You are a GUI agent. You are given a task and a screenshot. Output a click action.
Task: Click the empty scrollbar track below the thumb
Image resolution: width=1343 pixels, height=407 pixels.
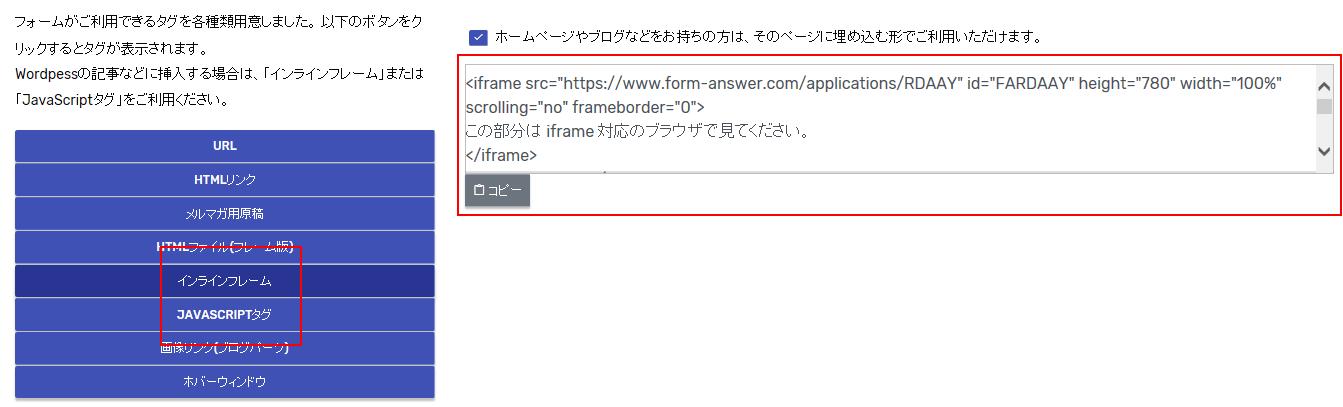point(1324,128)
